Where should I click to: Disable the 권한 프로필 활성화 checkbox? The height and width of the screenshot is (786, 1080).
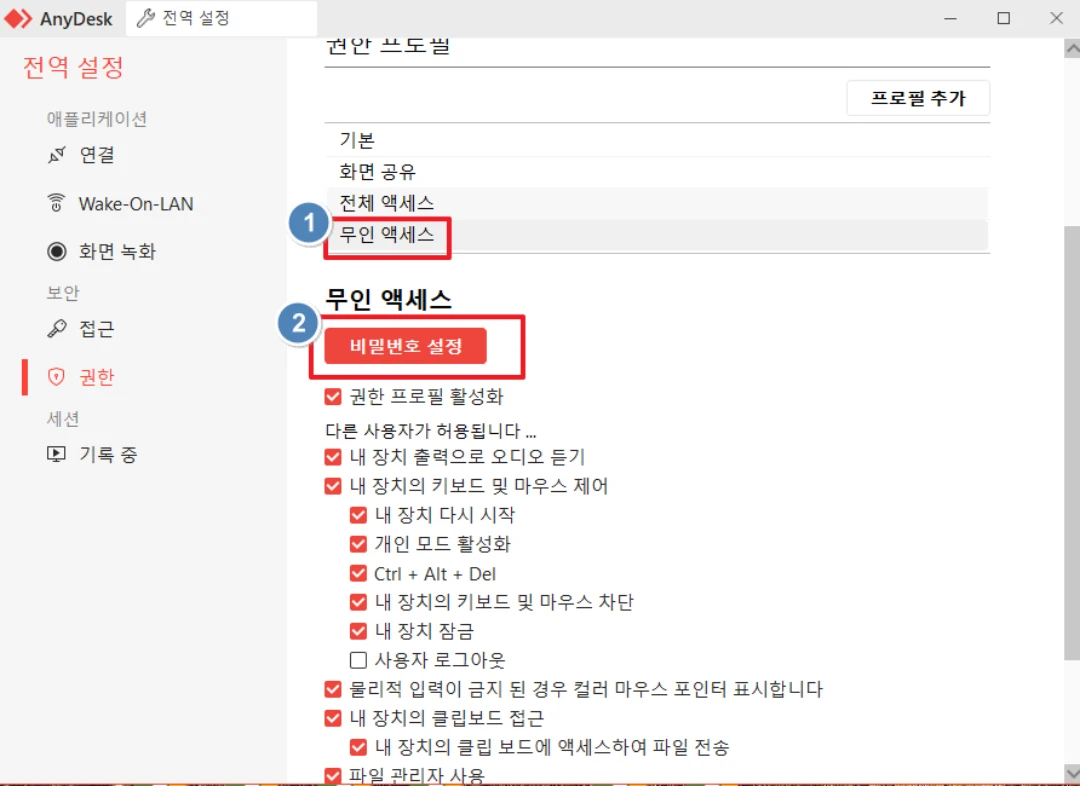point(333,396)
